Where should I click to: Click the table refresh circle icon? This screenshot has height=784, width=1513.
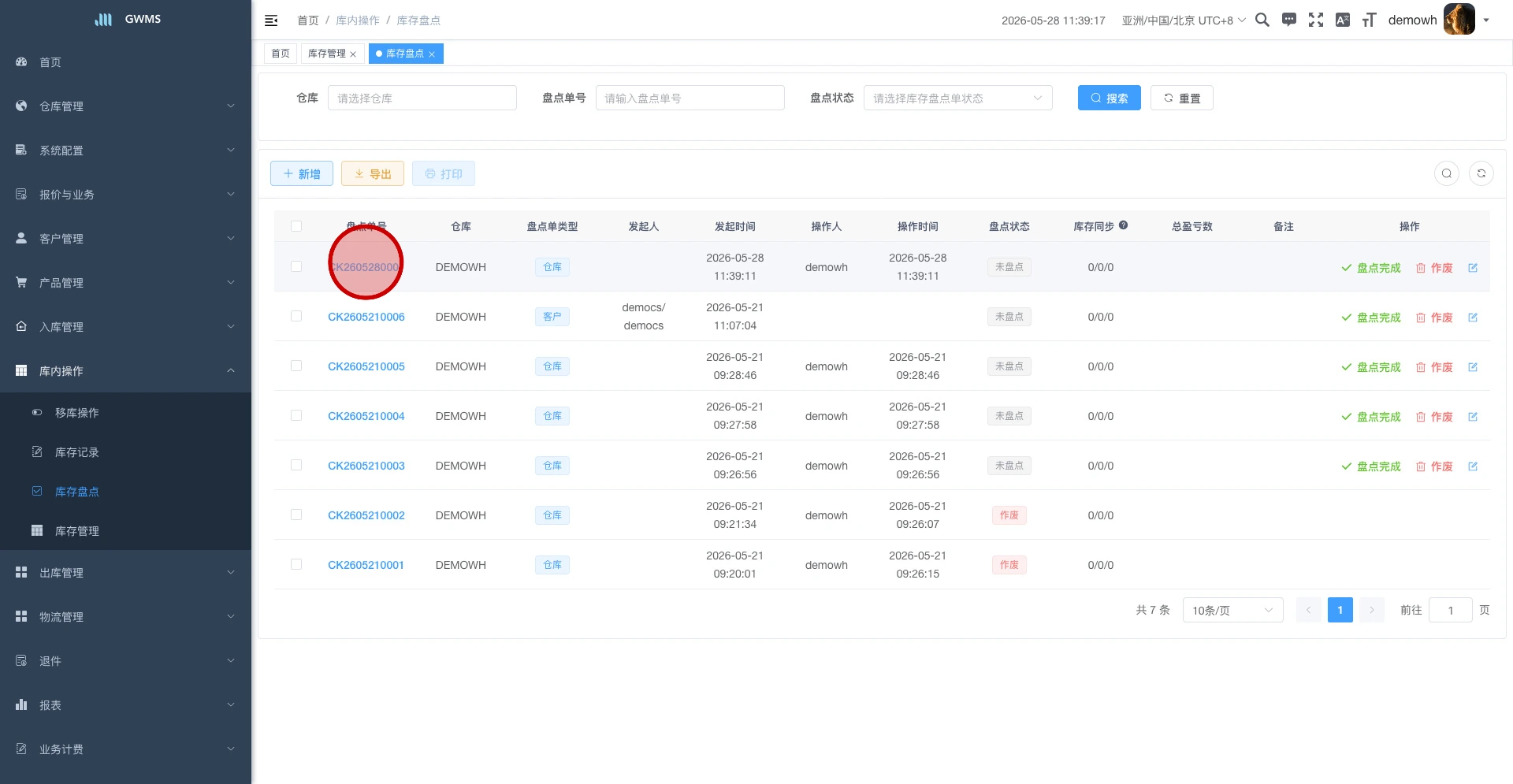(1481, 173)
